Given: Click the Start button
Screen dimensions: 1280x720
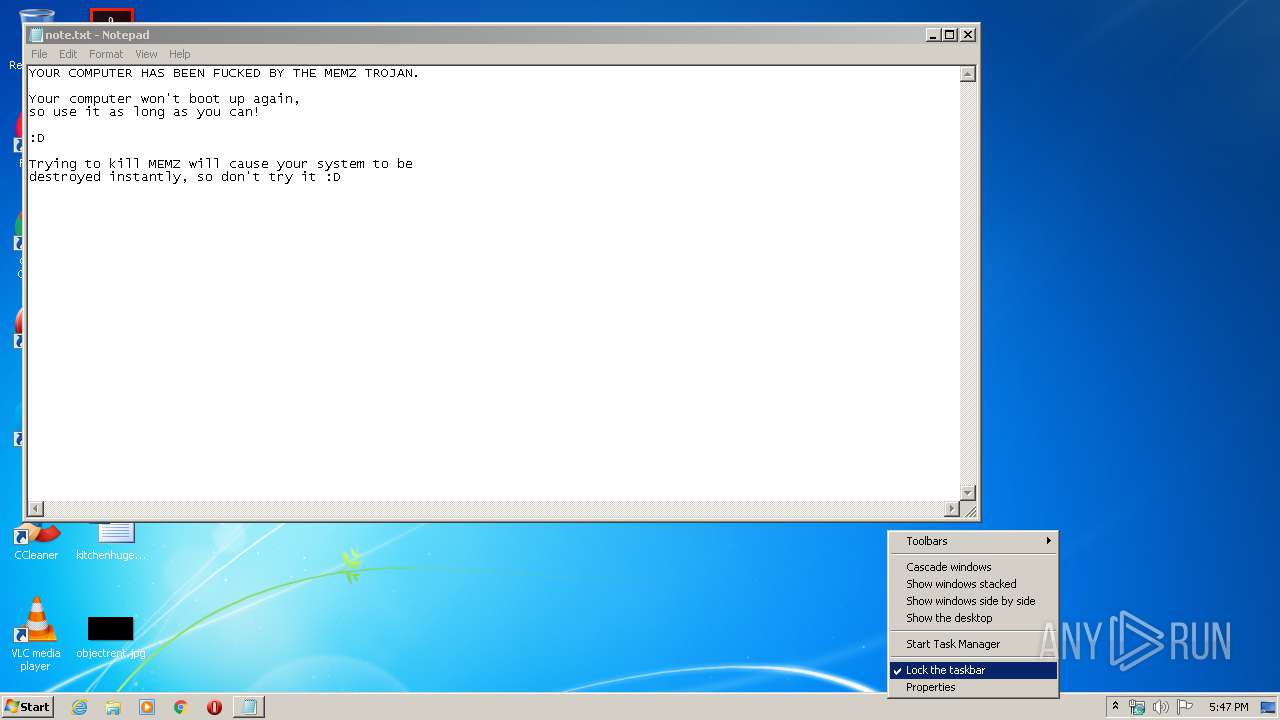Looking at the screenshot, I should pos(27,707).
